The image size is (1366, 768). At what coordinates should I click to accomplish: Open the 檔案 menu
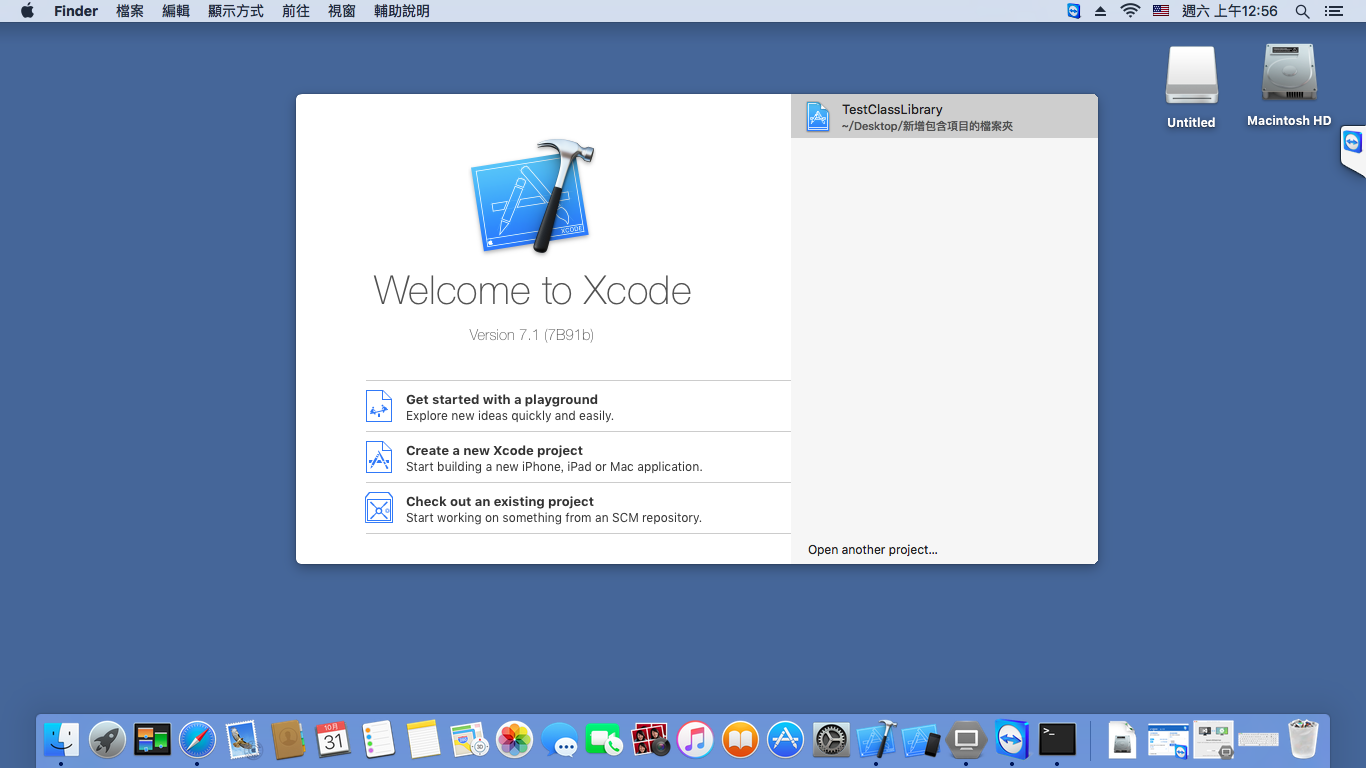click(130, 11)
